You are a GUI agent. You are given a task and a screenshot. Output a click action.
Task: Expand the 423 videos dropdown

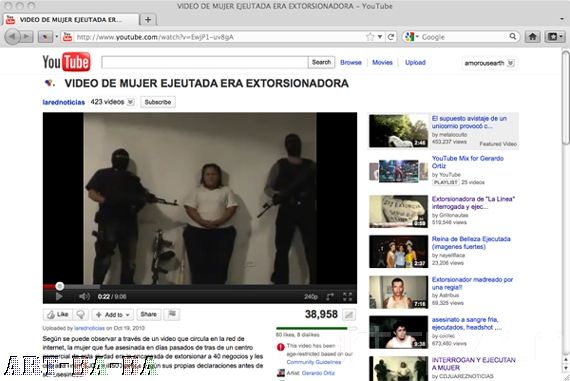coord(131,102)
